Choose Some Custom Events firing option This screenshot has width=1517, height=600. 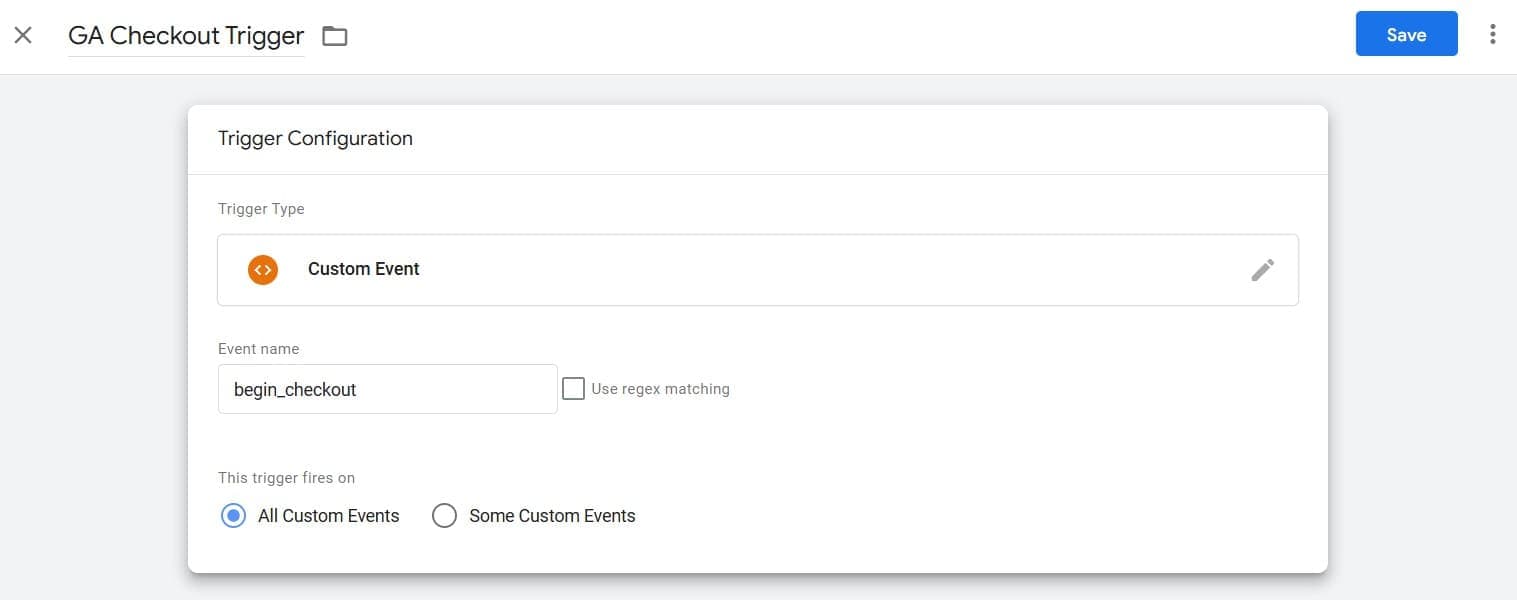[x=444, y=515]
